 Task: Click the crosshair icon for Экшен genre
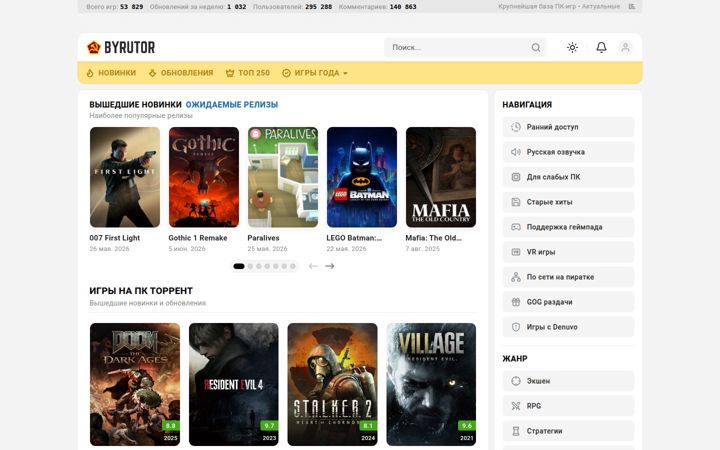click(x=516, y=381)
